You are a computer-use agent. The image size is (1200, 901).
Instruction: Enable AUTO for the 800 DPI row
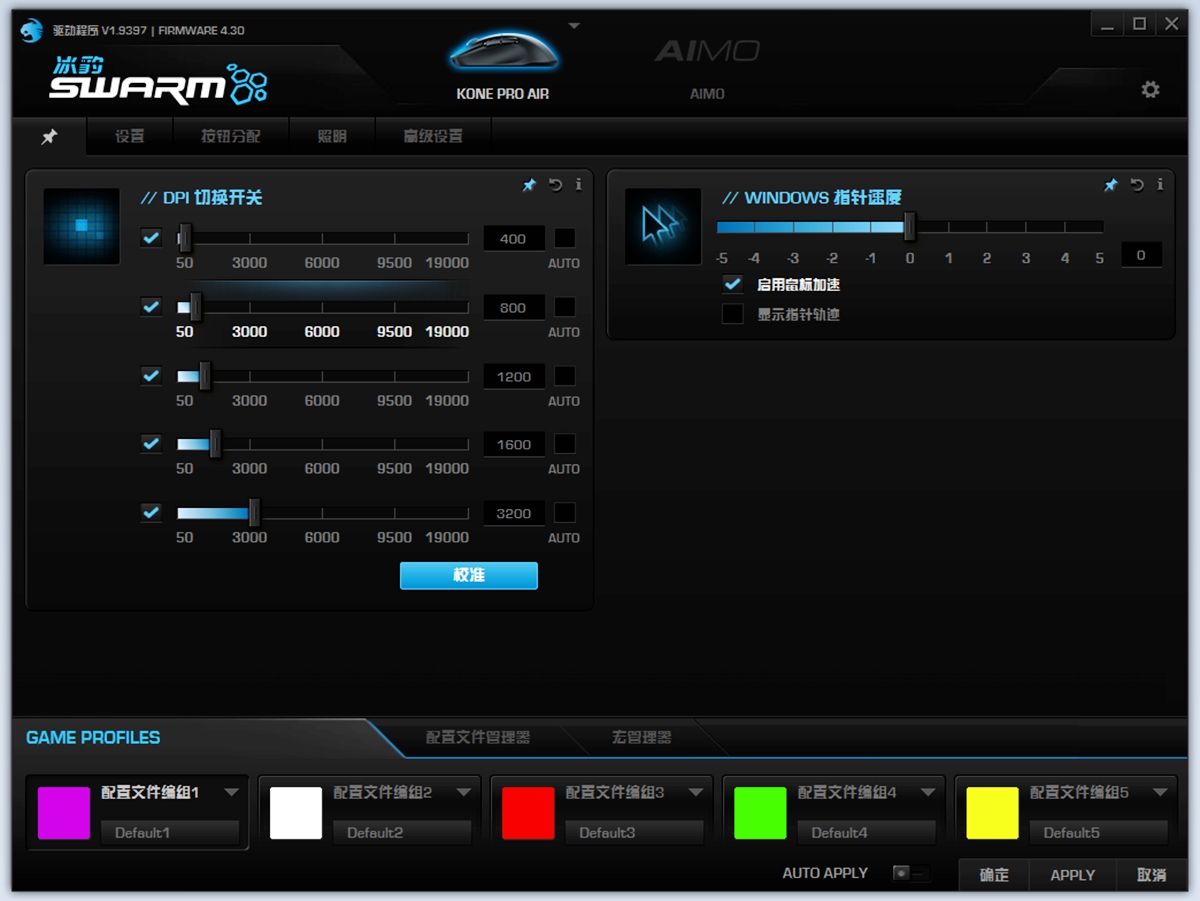(x=565, y=307)
